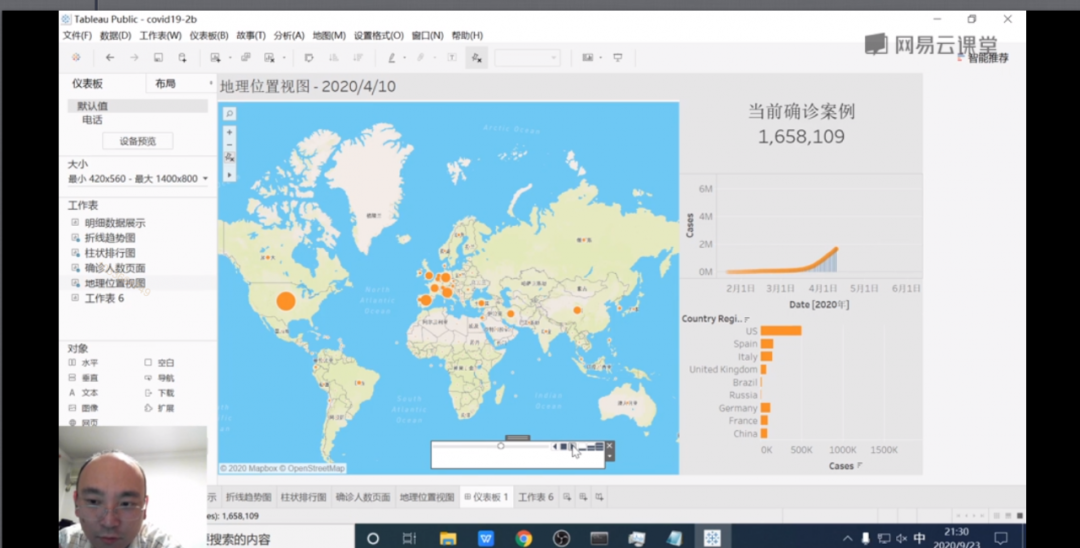Switch to the 折线趋势图 sheet tab at bottom

pos(248,497)
